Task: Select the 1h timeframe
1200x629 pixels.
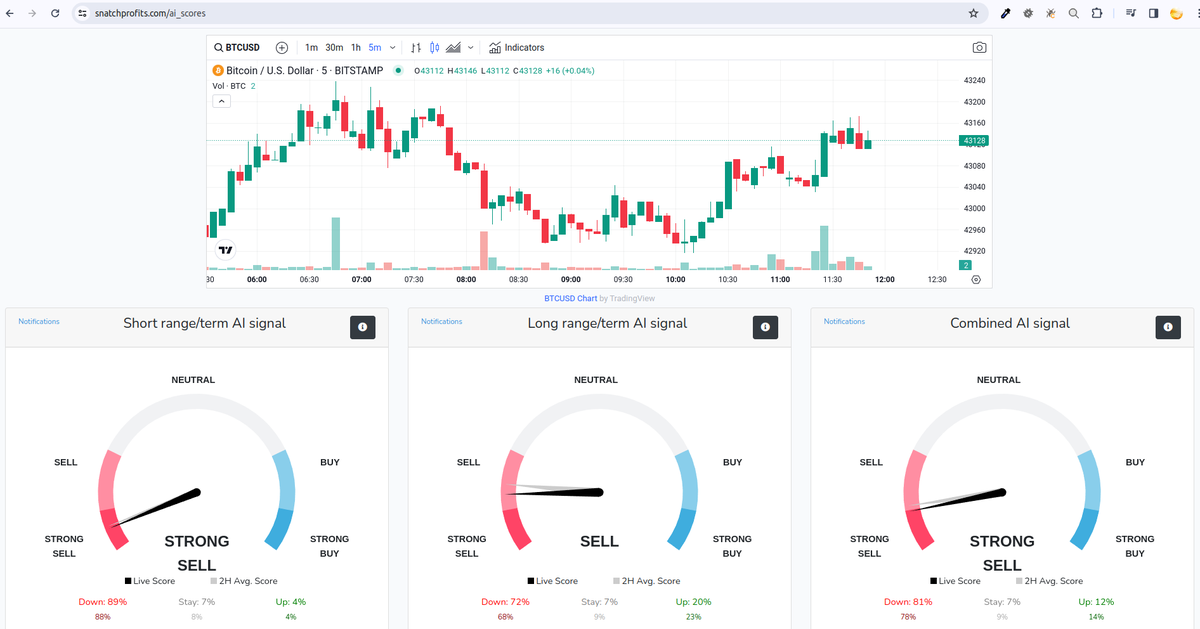Action: (x=356, y=47)
